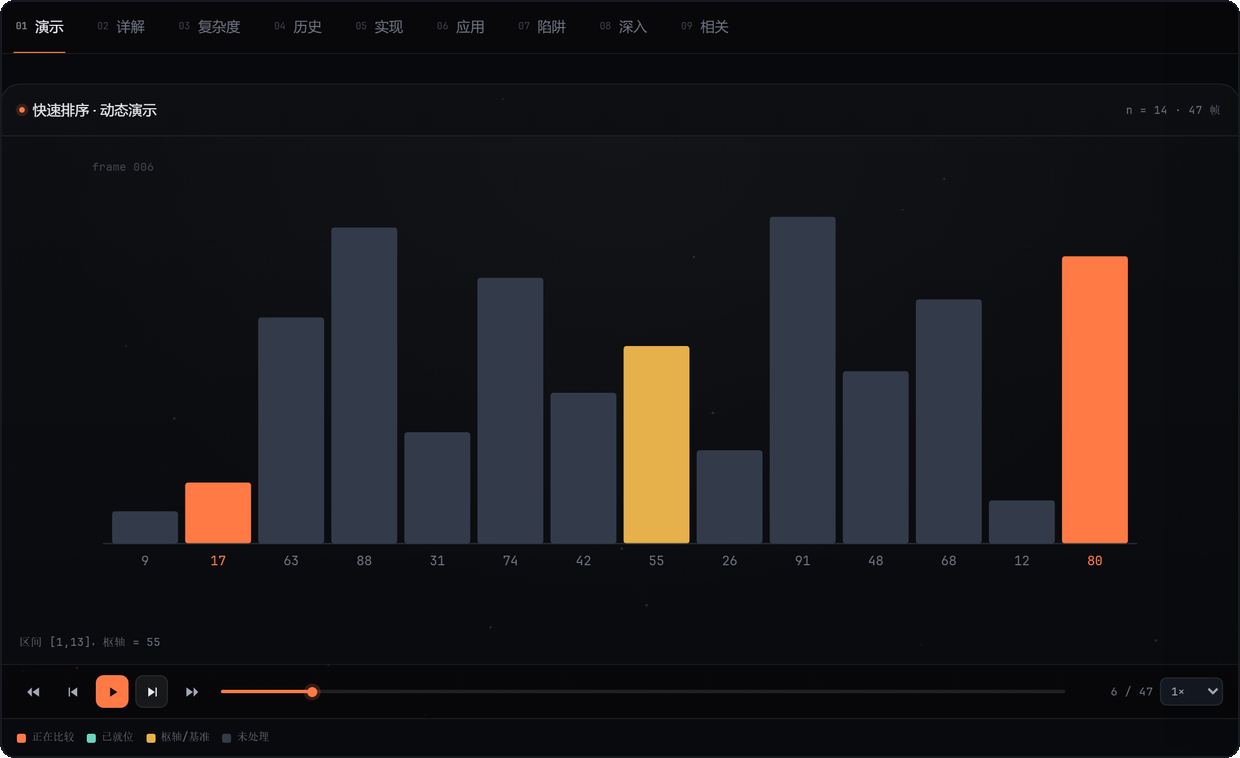Open the 复杂度 tab
This screenshot has height=758, width=1240.
click(x=210, y=27)
